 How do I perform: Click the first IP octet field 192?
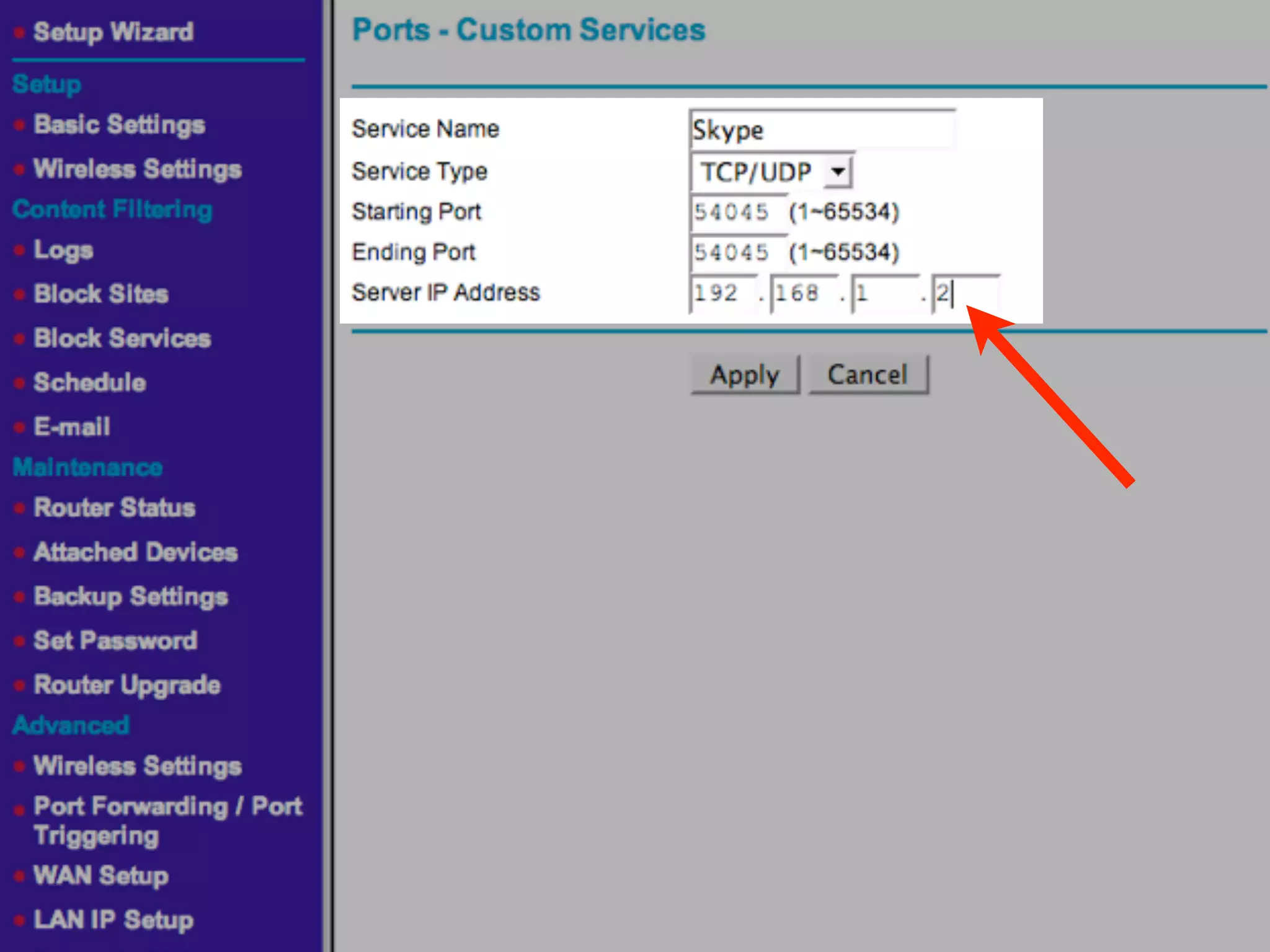pos(722,293)
